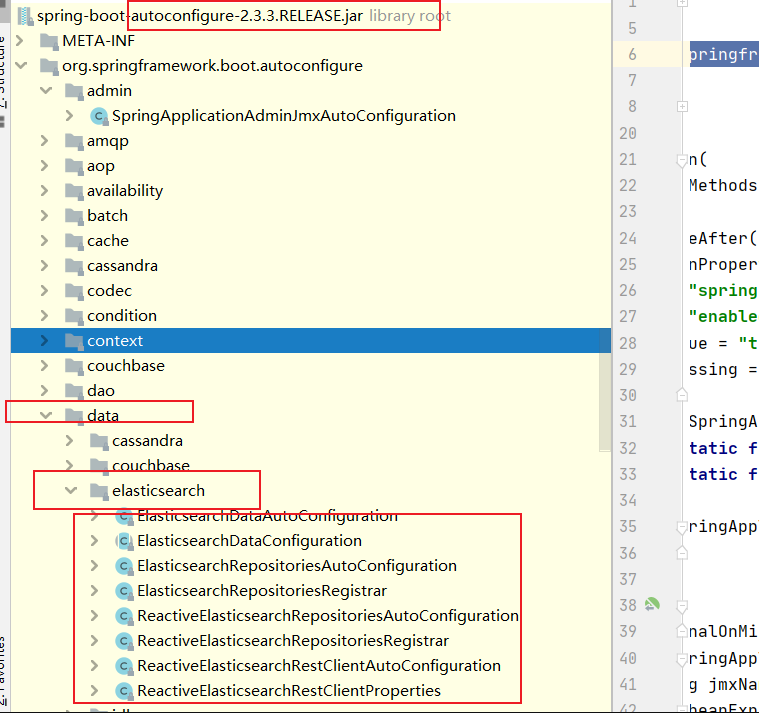Select the batch package name
The image size is (759, 713).
107,216
